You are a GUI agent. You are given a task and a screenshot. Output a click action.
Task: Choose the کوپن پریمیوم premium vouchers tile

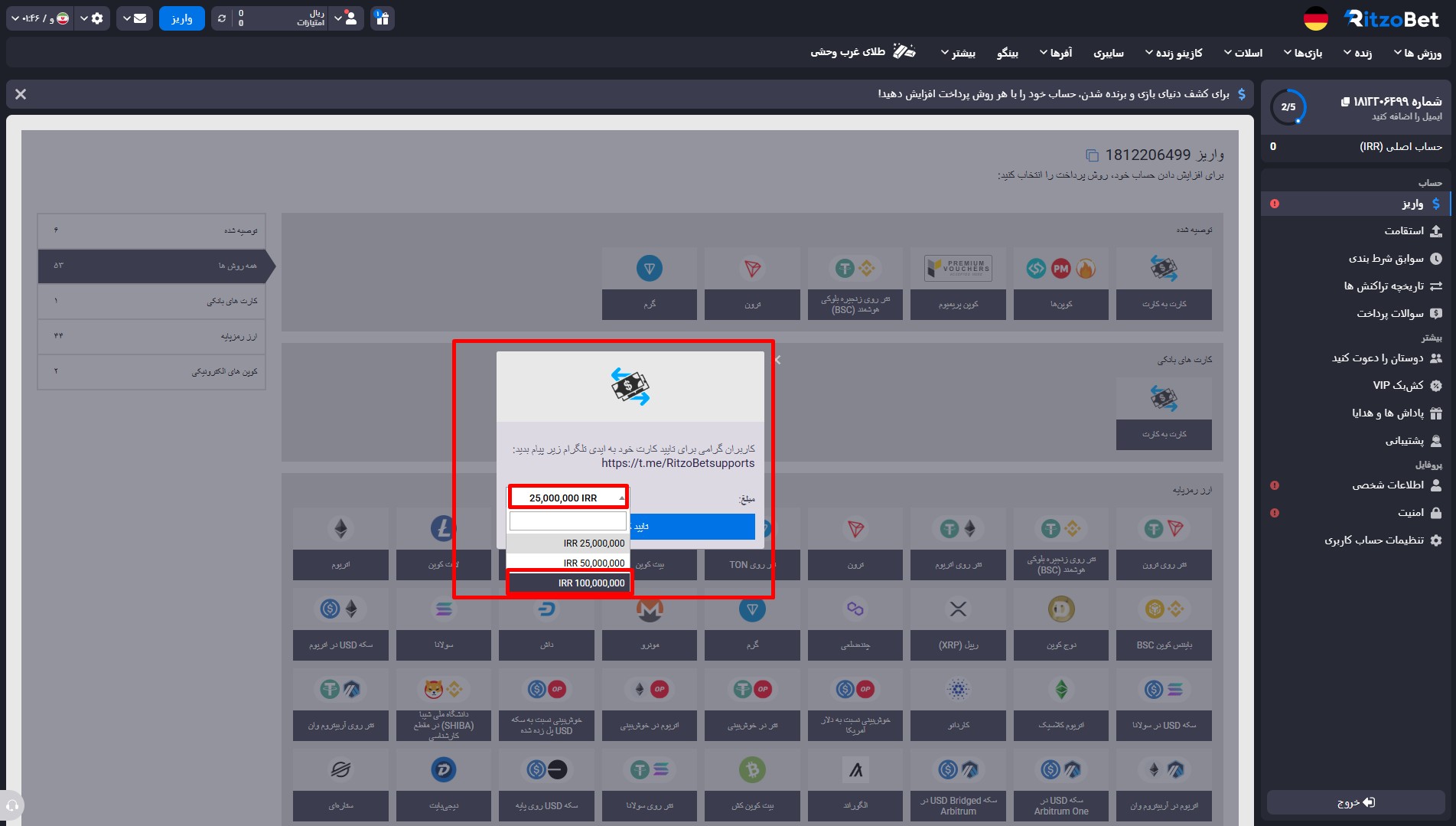click(x=958, y=283)
